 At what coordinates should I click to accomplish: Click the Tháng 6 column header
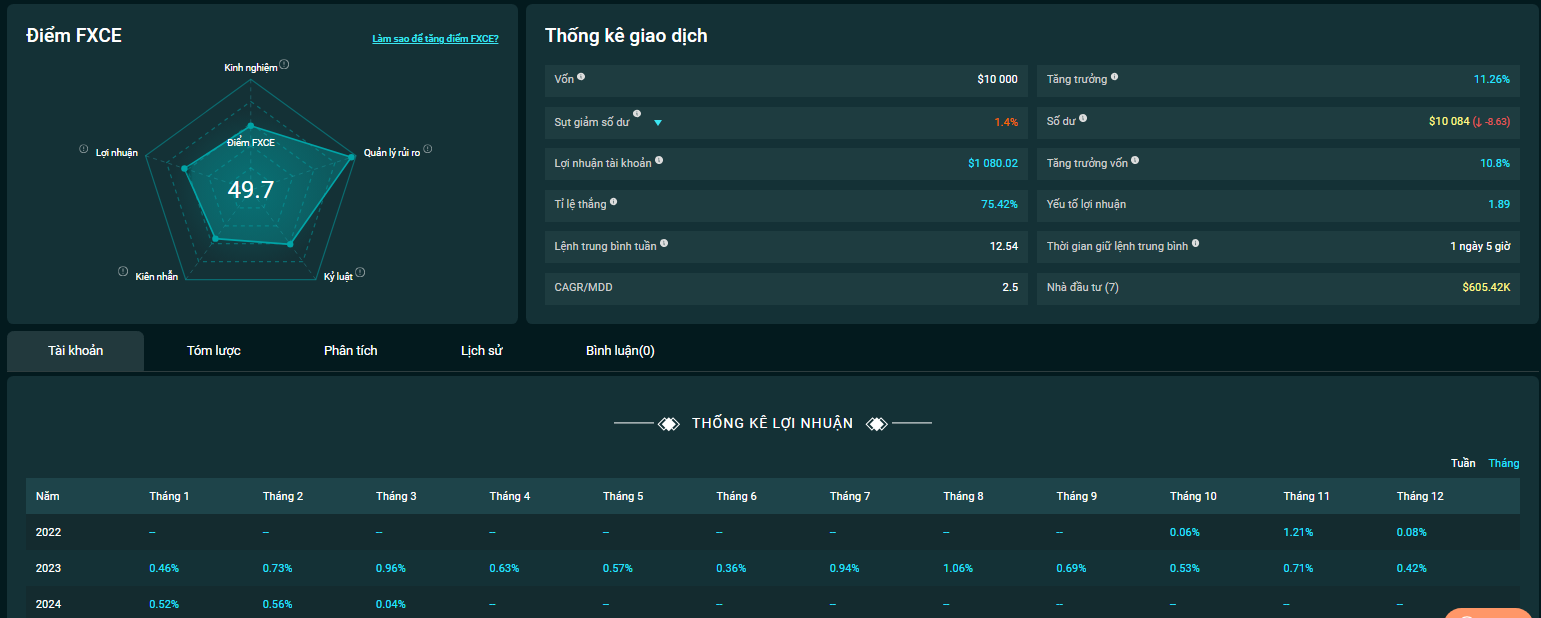736,496
